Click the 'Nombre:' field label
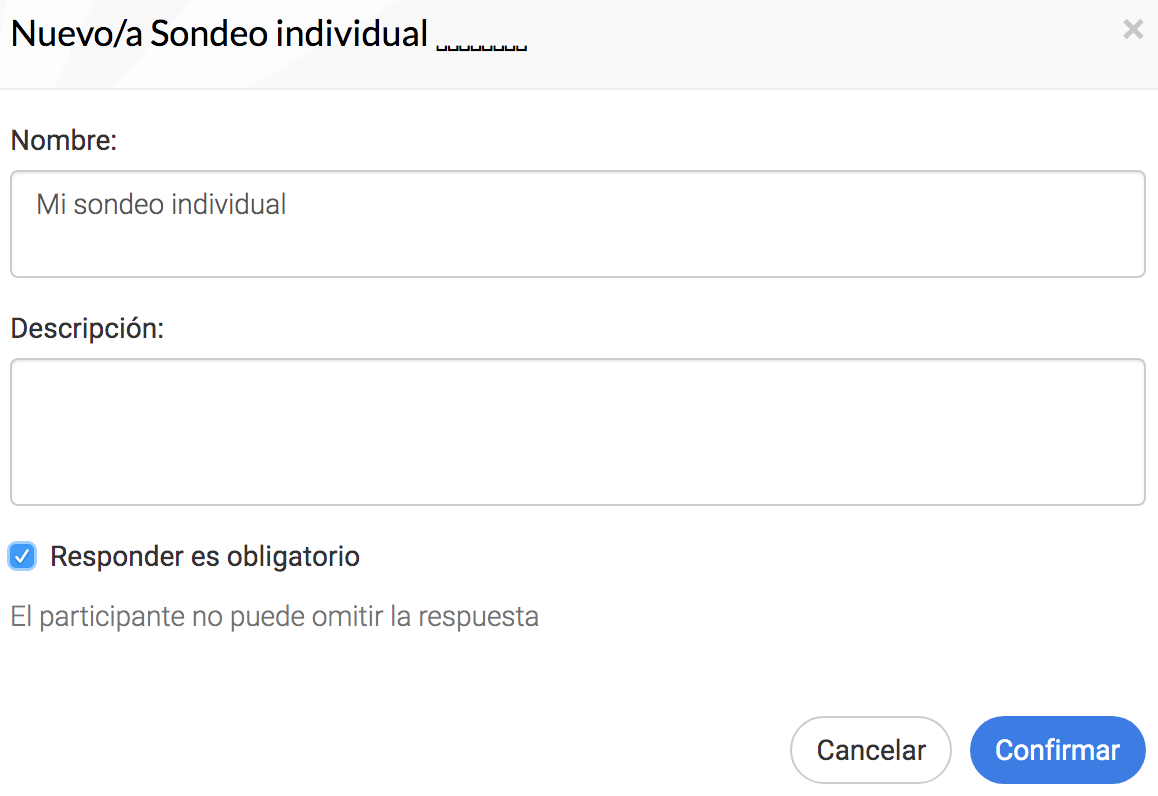1158x796 pixels. pyautogui.click(x=64, y=140)
